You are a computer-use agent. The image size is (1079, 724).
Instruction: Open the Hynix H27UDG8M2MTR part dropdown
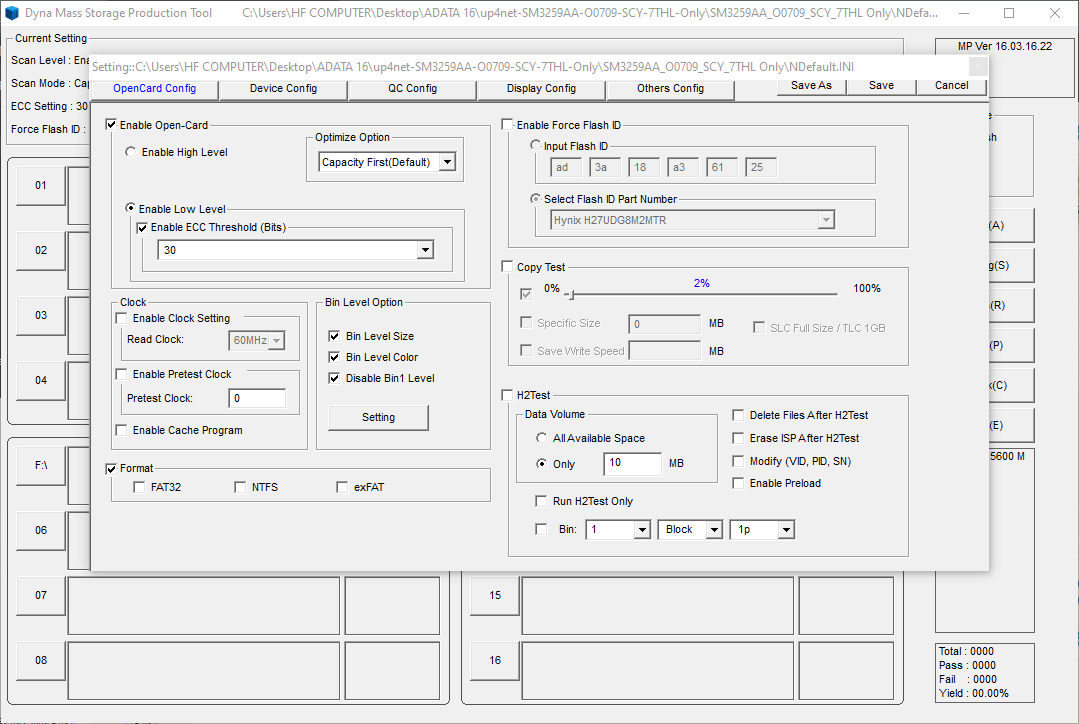point(826,220)
